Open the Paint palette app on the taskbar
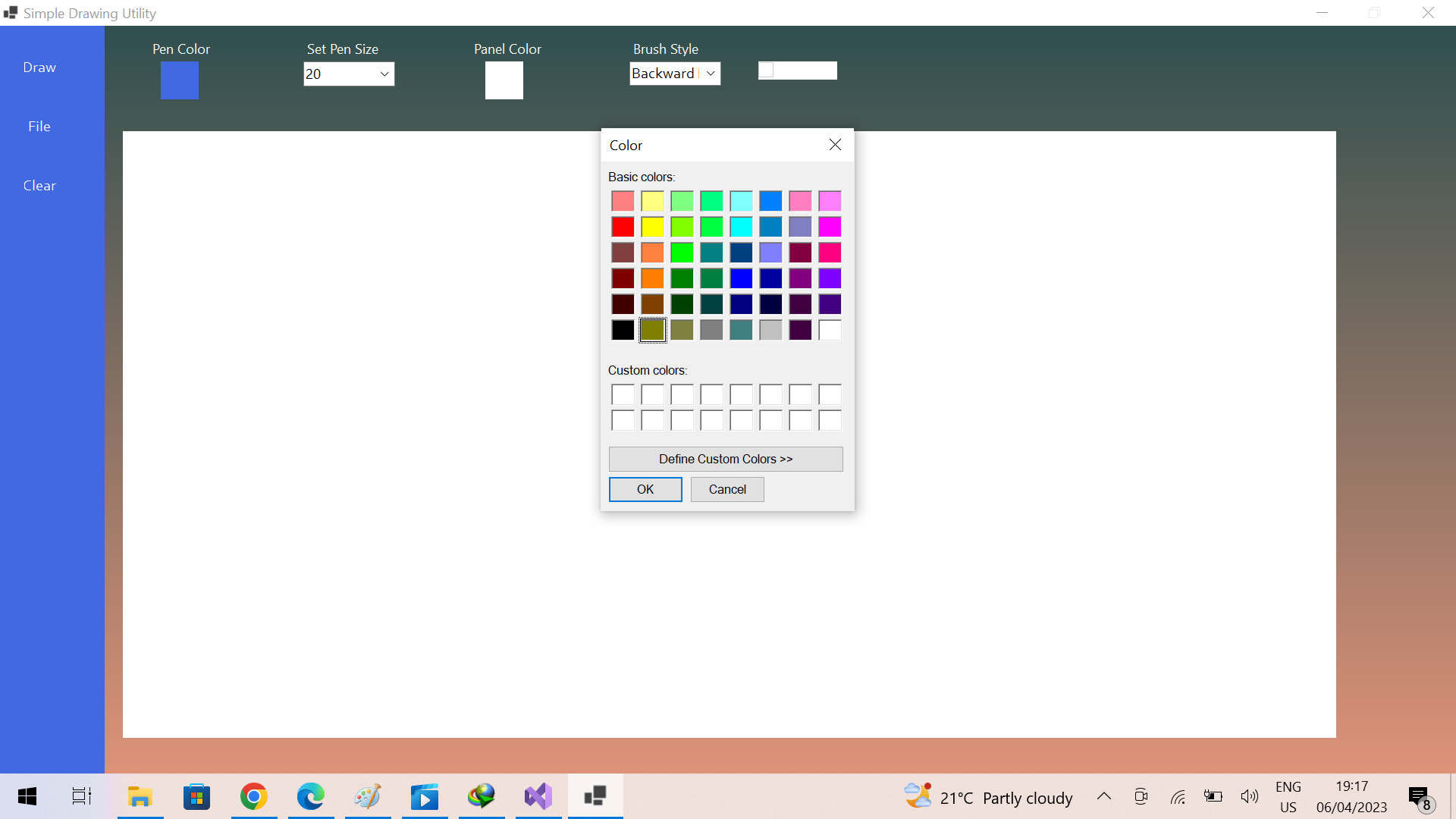Screen dimensions: 1456x819 (x=368, y=796)
